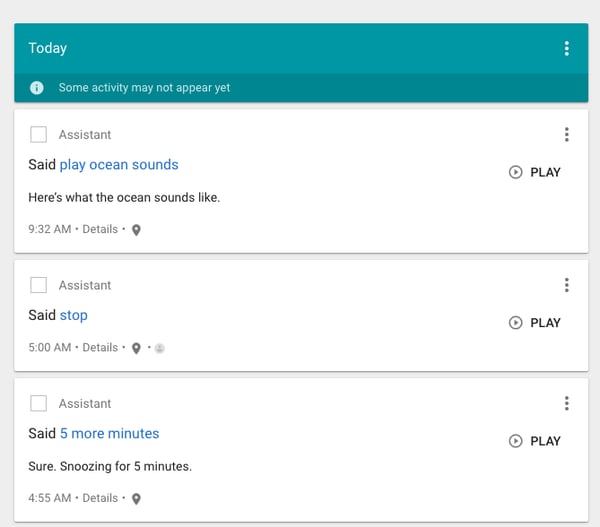Open the stop query link
Screen dimensions: 600x527
tap(74, 315)
